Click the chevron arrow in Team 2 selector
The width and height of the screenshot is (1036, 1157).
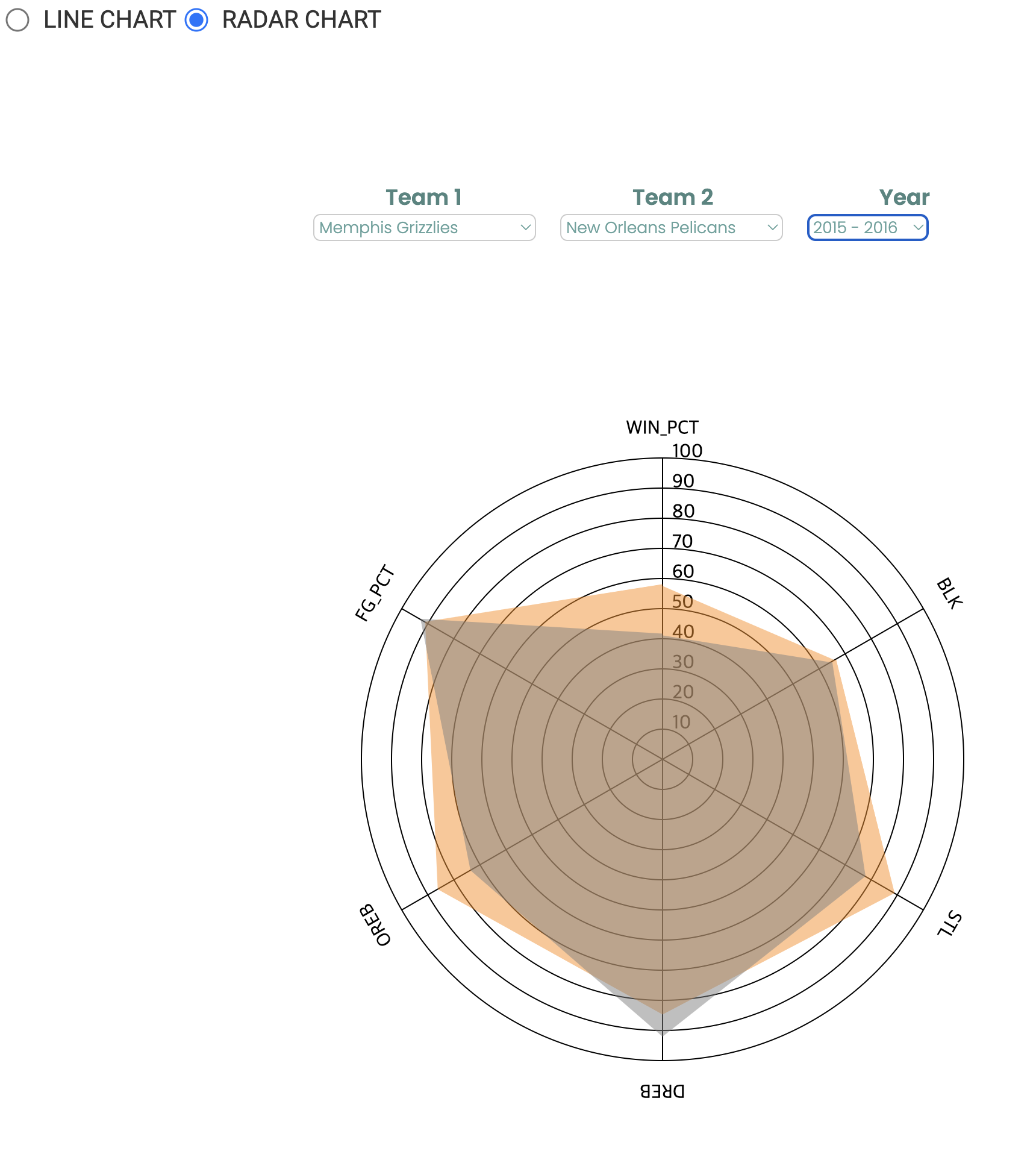tap(772, 228)
